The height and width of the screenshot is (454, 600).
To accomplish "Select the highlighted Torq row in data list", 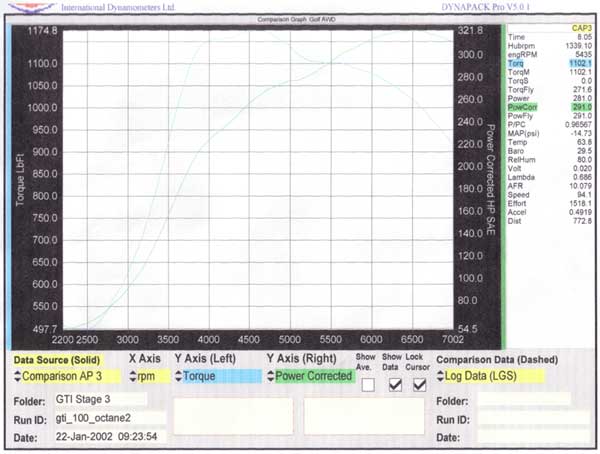I will (549, 64).
